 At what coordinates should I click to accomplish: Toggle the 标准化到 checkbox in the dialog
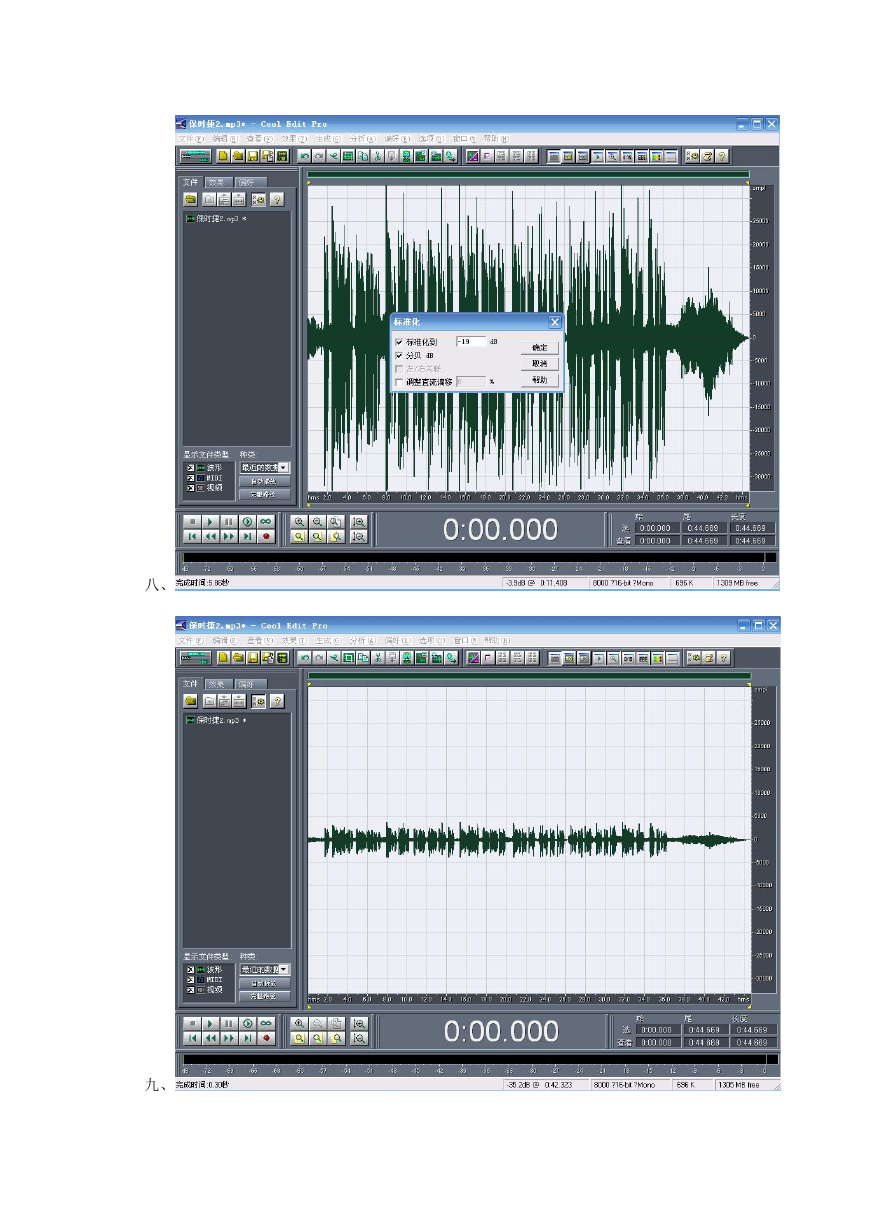coord(400,342)
